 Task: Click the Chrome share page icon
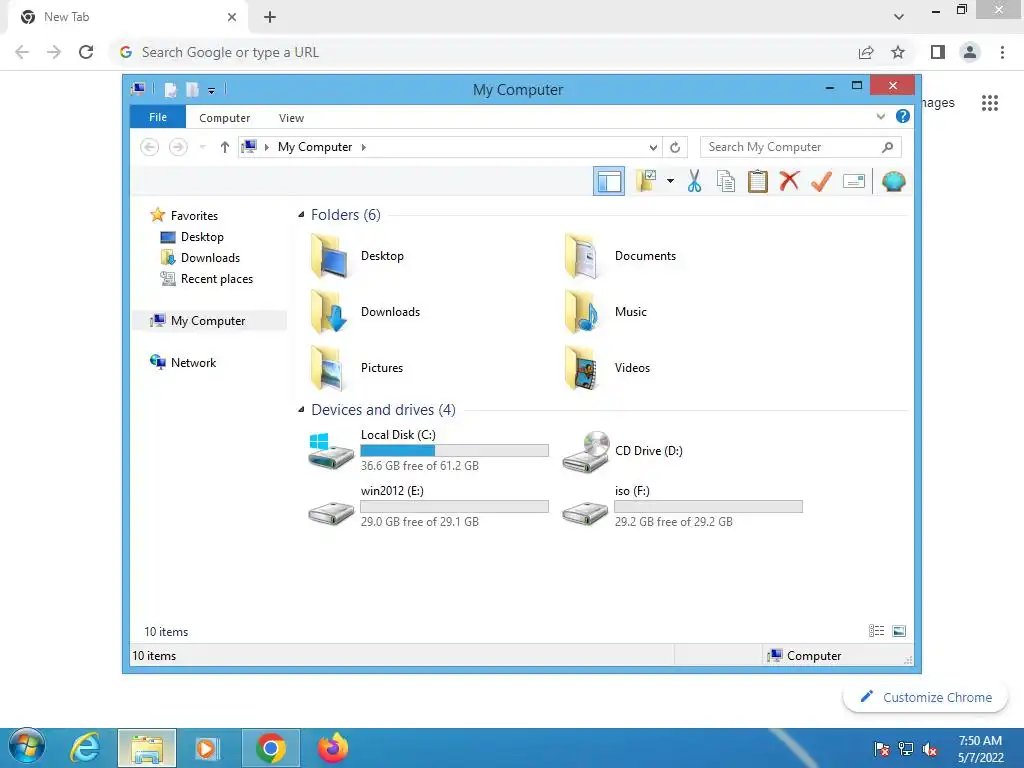[866, 52]
